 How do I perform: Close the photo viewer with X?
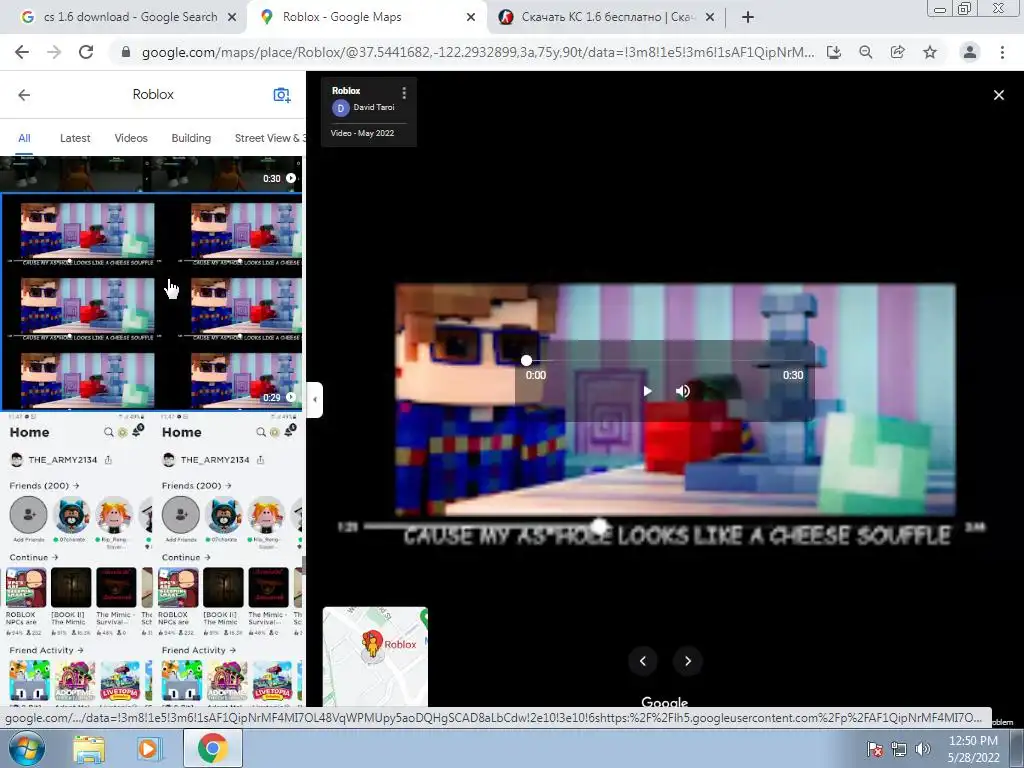[999, 95]
